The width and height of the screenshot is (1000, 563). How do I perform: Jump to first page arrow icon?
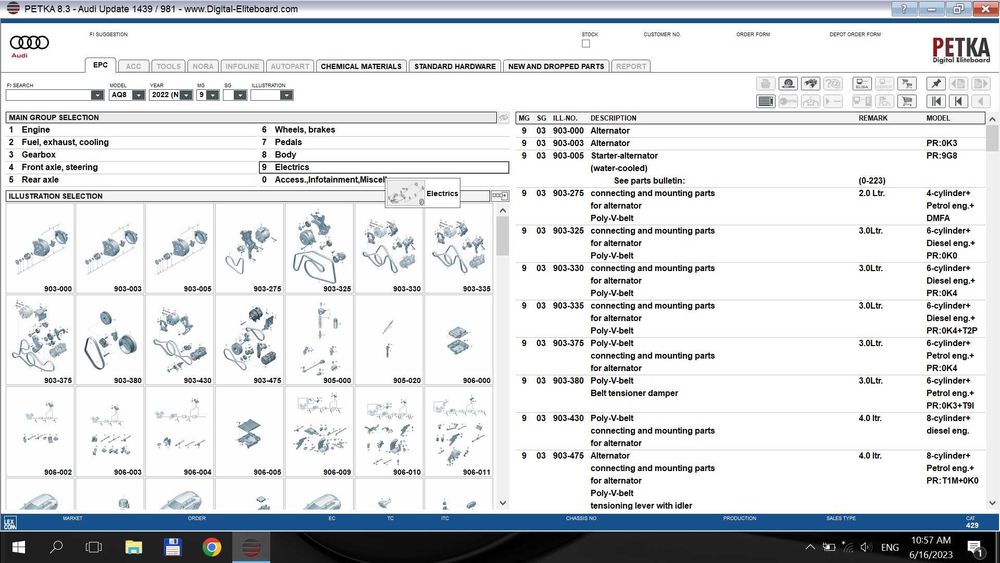tap(936, 101)
